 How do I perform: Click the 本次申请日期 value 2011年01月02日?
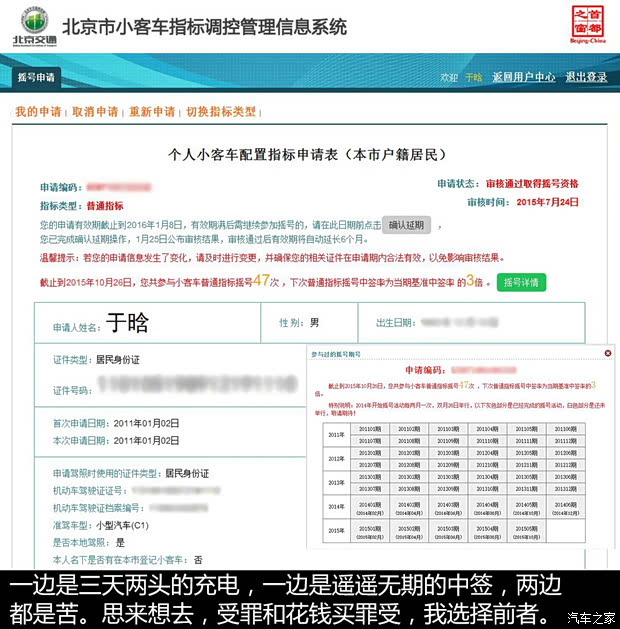tap(146, 440)
